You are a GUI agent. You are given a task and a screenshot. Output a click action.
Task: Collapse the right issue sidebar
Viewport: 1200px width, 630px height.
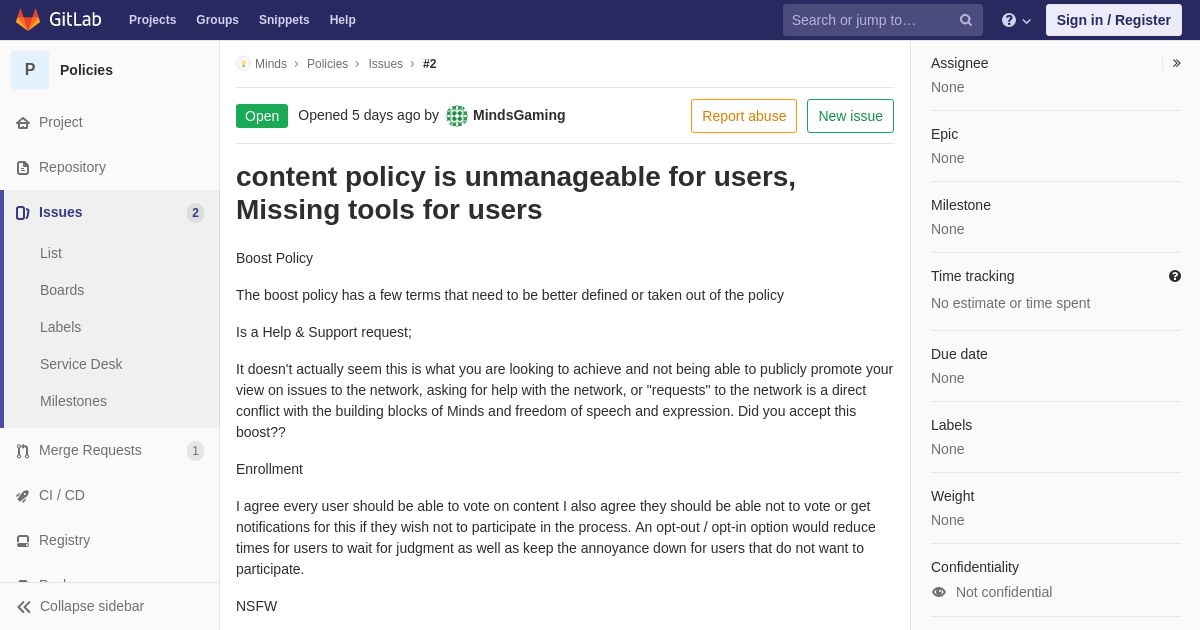(x=1176, y=63)
